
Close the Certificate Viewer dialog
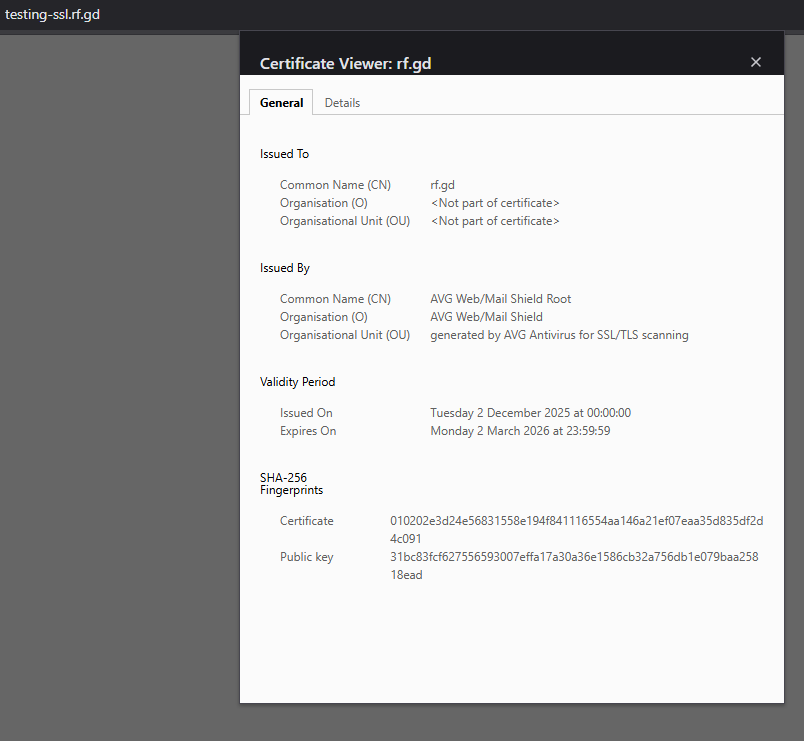point(756,62)
